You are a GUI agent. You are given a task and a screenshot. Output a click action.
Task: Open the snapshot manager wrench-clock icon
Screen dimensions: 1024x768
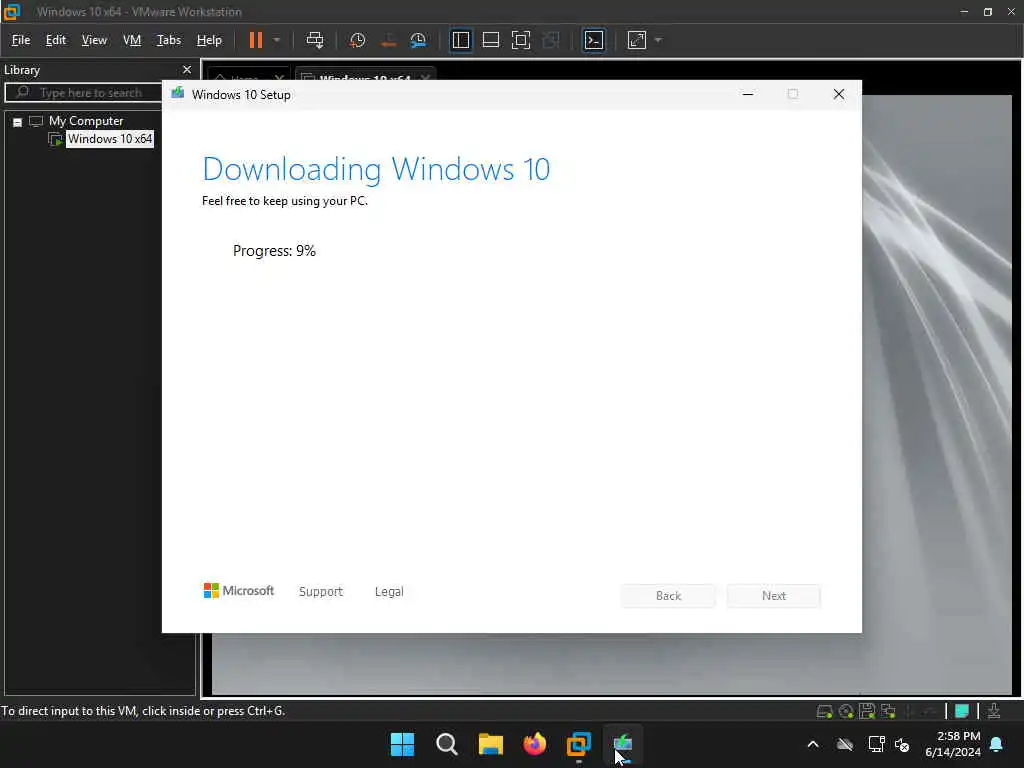click(x=418, y=40)
